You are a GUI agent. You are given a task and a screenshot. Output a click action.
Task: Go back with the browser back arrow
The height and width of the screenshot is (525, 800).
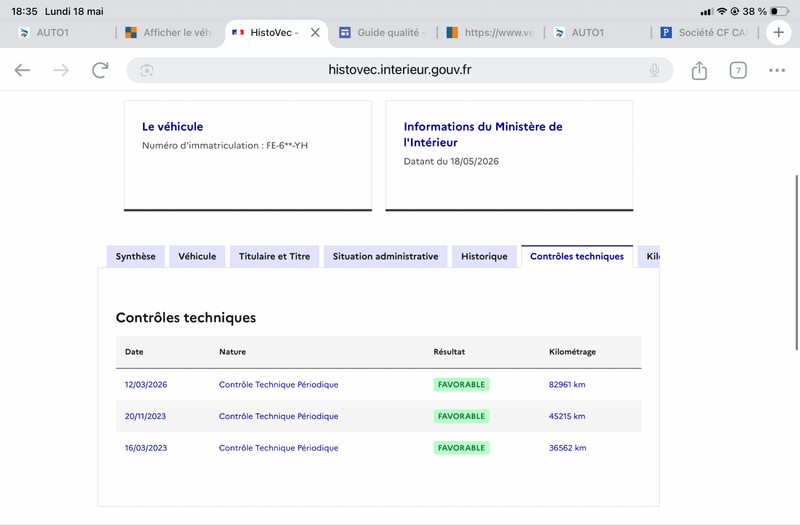point(22,70)
